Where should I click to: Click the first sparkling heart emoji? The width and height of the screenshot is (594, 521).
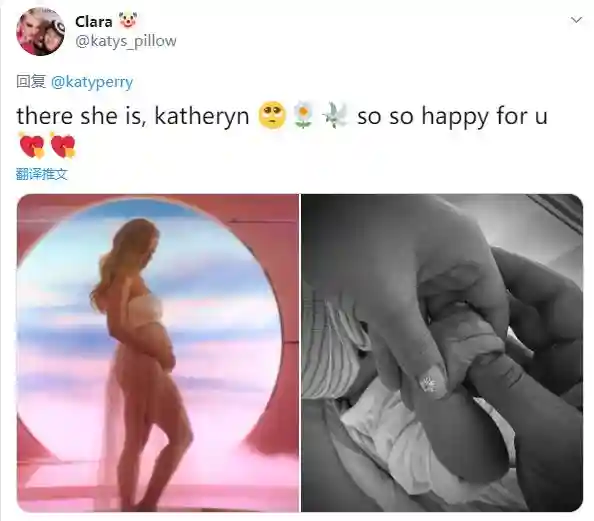tap(32, 146)
